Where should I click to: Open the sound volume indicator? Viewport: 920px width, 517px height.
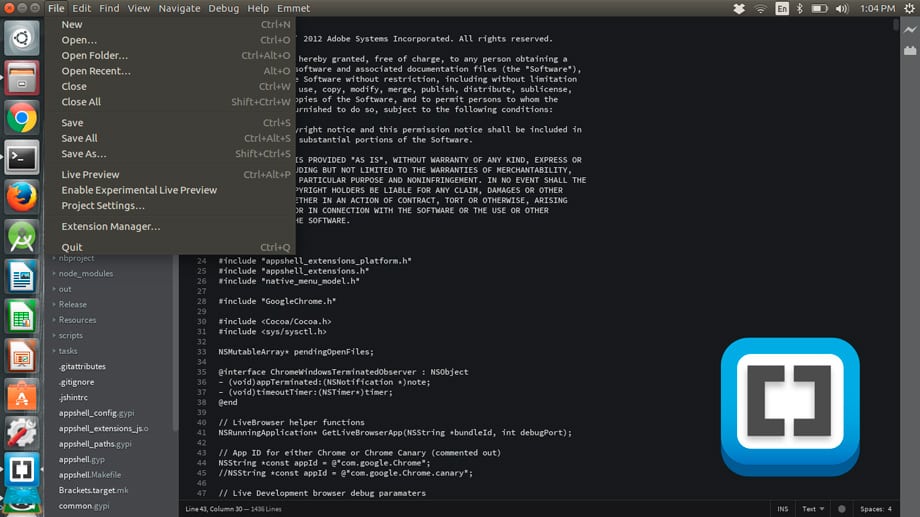(x=842, y=9)
